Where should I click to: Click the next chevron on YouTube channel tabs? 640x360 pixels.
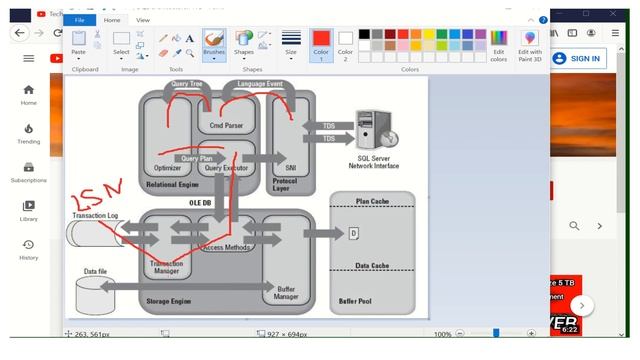coord(599,226)
